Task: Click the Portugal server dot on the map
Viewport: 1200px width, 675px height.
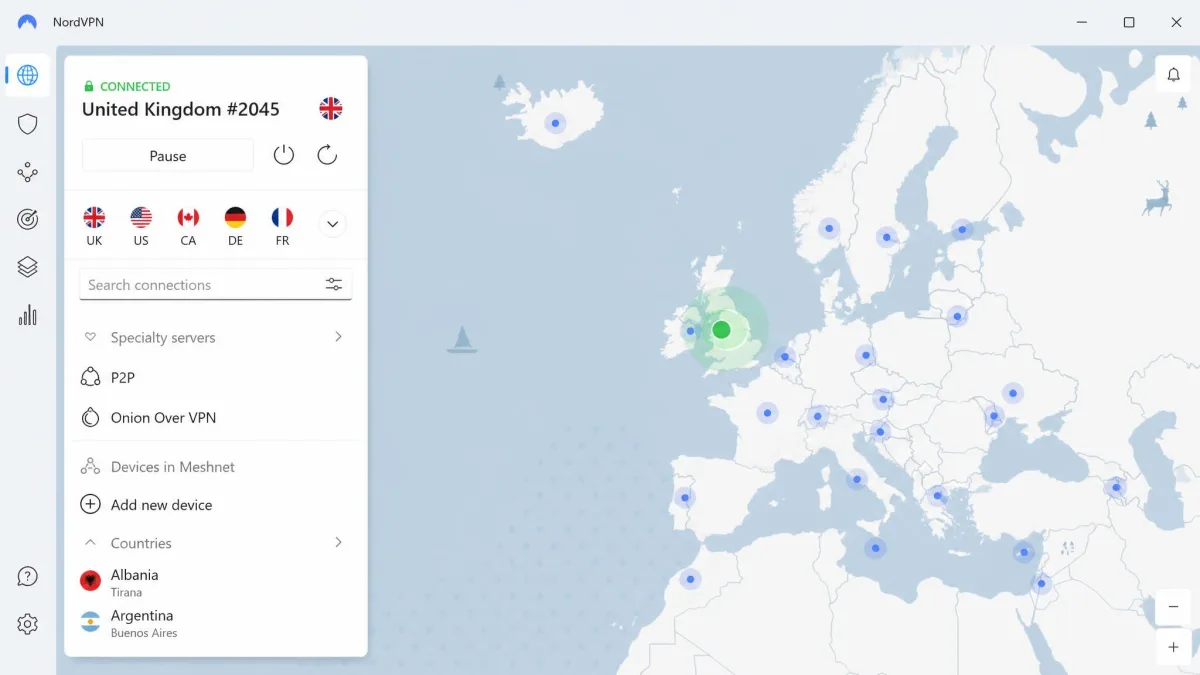Action: [x=685, y=497]
